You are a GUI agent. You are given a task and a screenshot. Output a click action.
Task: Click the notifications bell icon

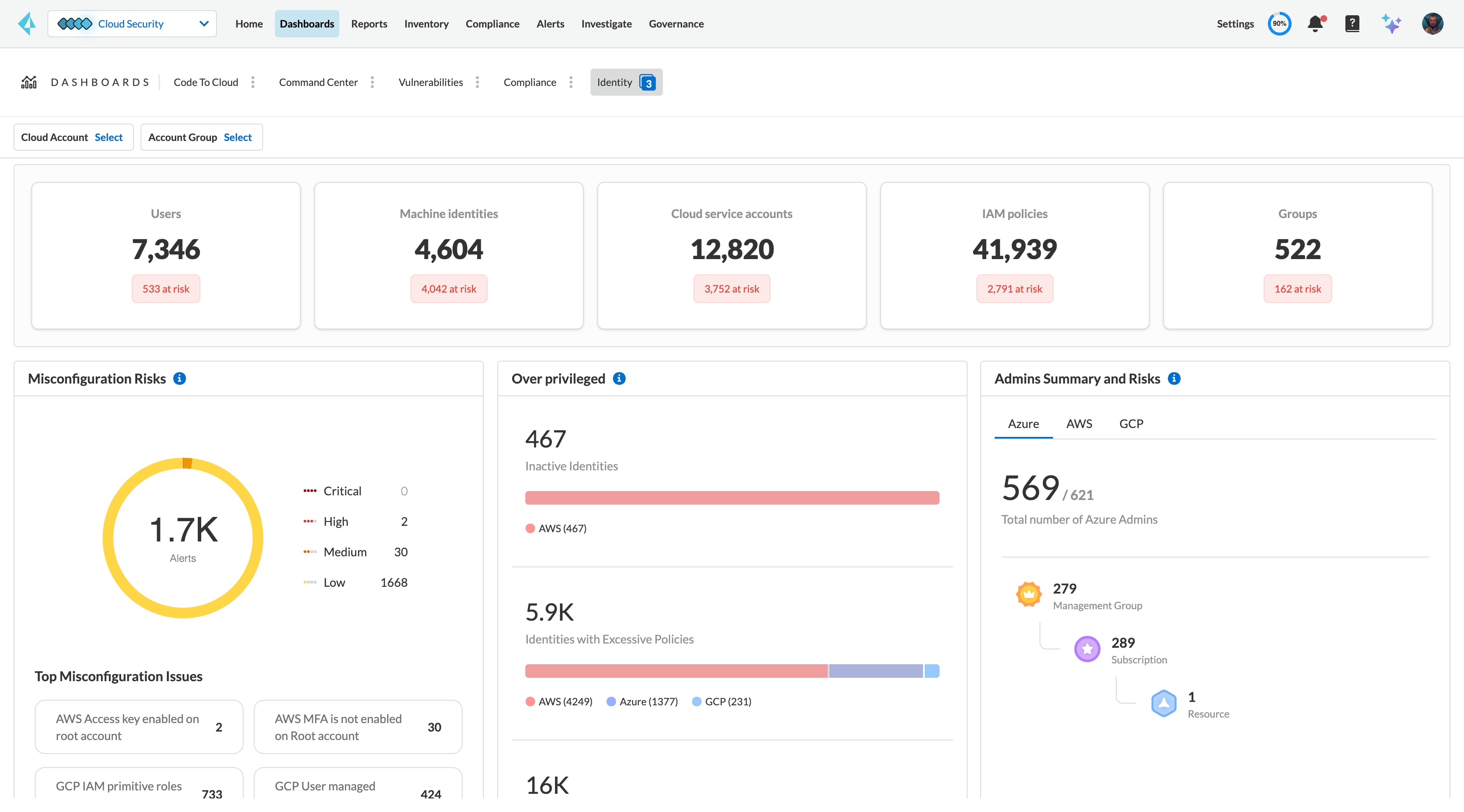[x=1316, y=23]
